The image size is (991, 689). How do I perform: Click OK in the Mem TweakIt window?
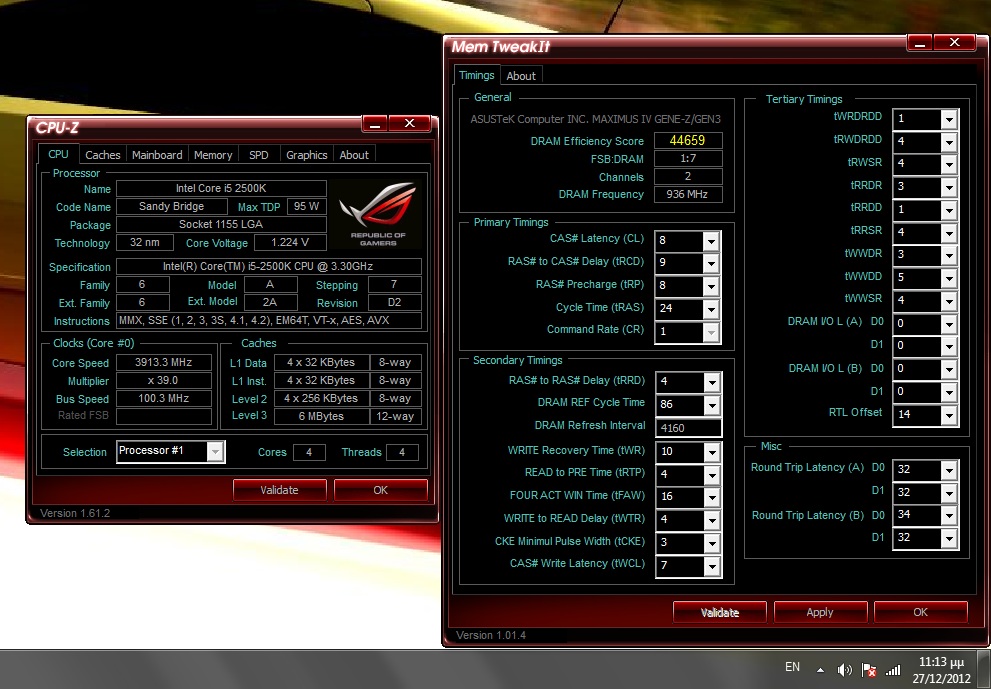pos(920,612)
